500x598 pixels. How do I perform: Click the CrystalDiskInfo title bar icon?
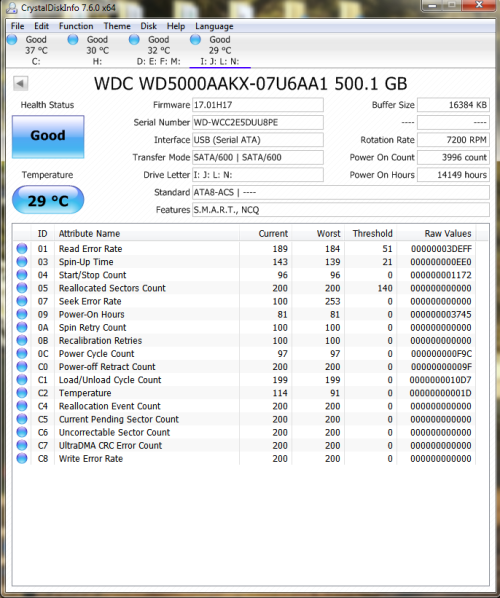click(12, 7)
